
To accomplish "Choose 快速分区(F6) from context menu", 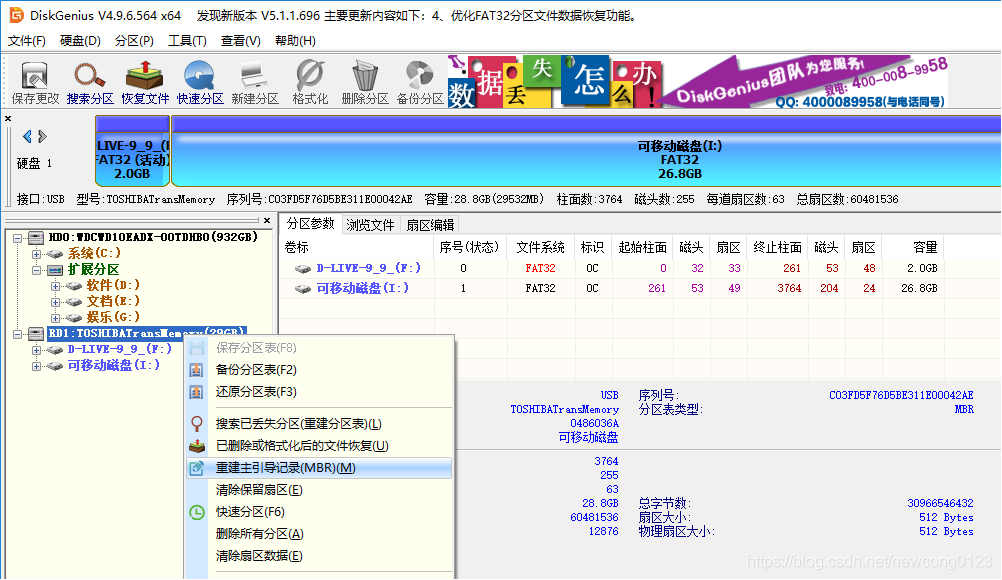I will pyautogui.click(x=320, y=512).
